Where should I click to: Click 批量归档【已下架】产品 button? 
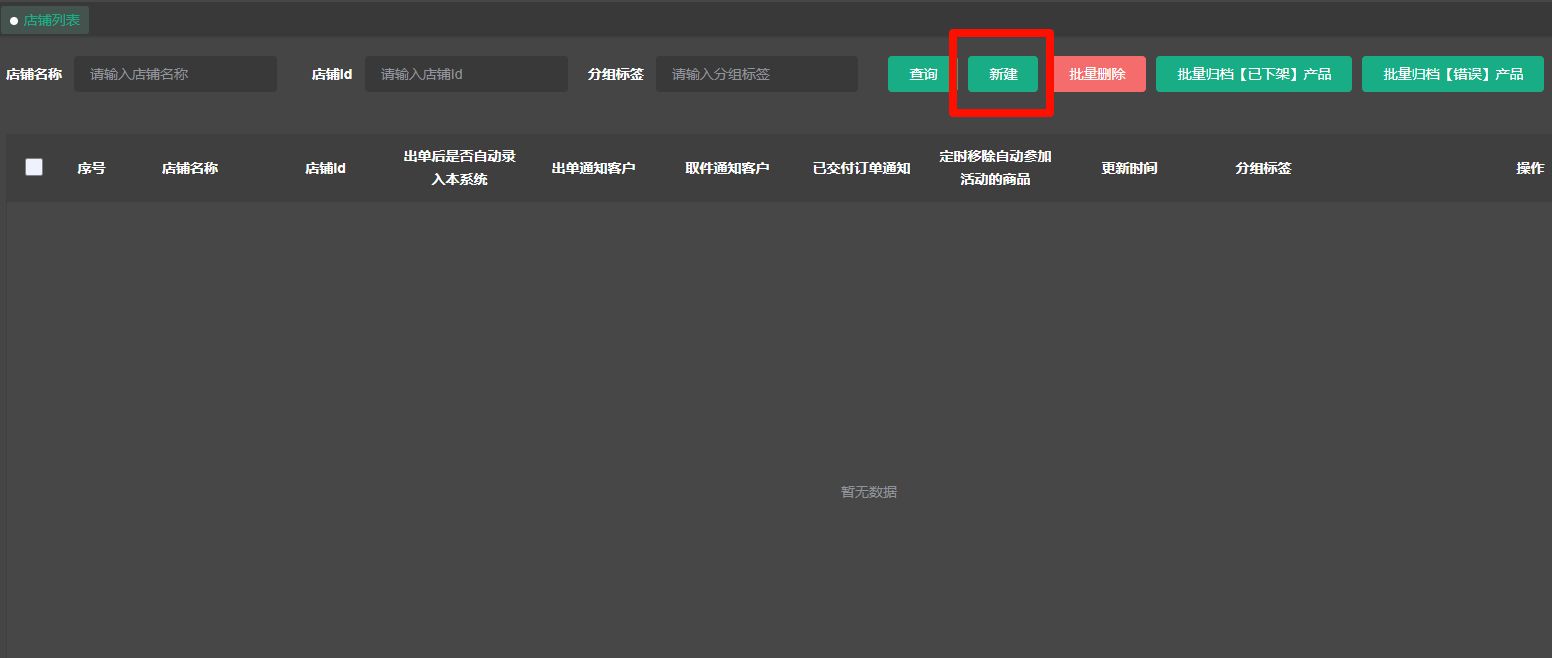[x=1253, y=74]
